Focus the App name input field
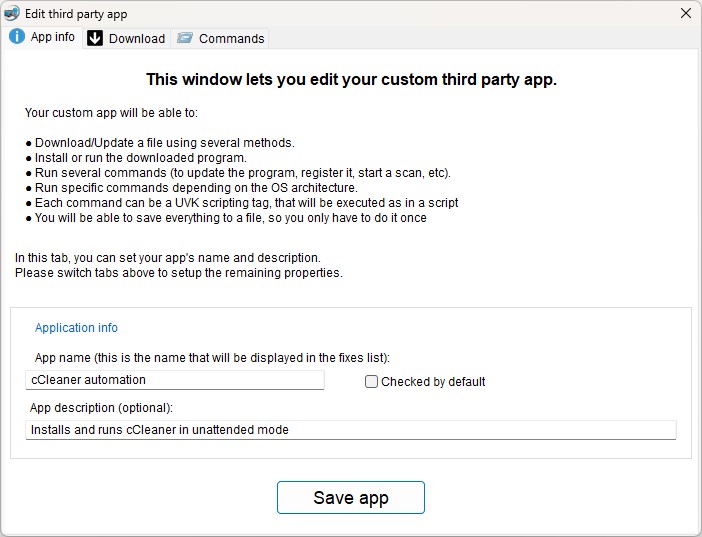Screen dimensions: 702x537 tap(175, 380)
